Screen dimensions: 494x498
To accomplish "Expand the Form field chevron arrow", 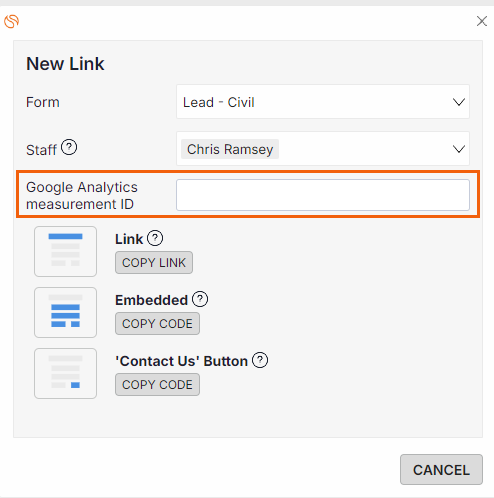I will pyautogui.click(x=459, y=102).
